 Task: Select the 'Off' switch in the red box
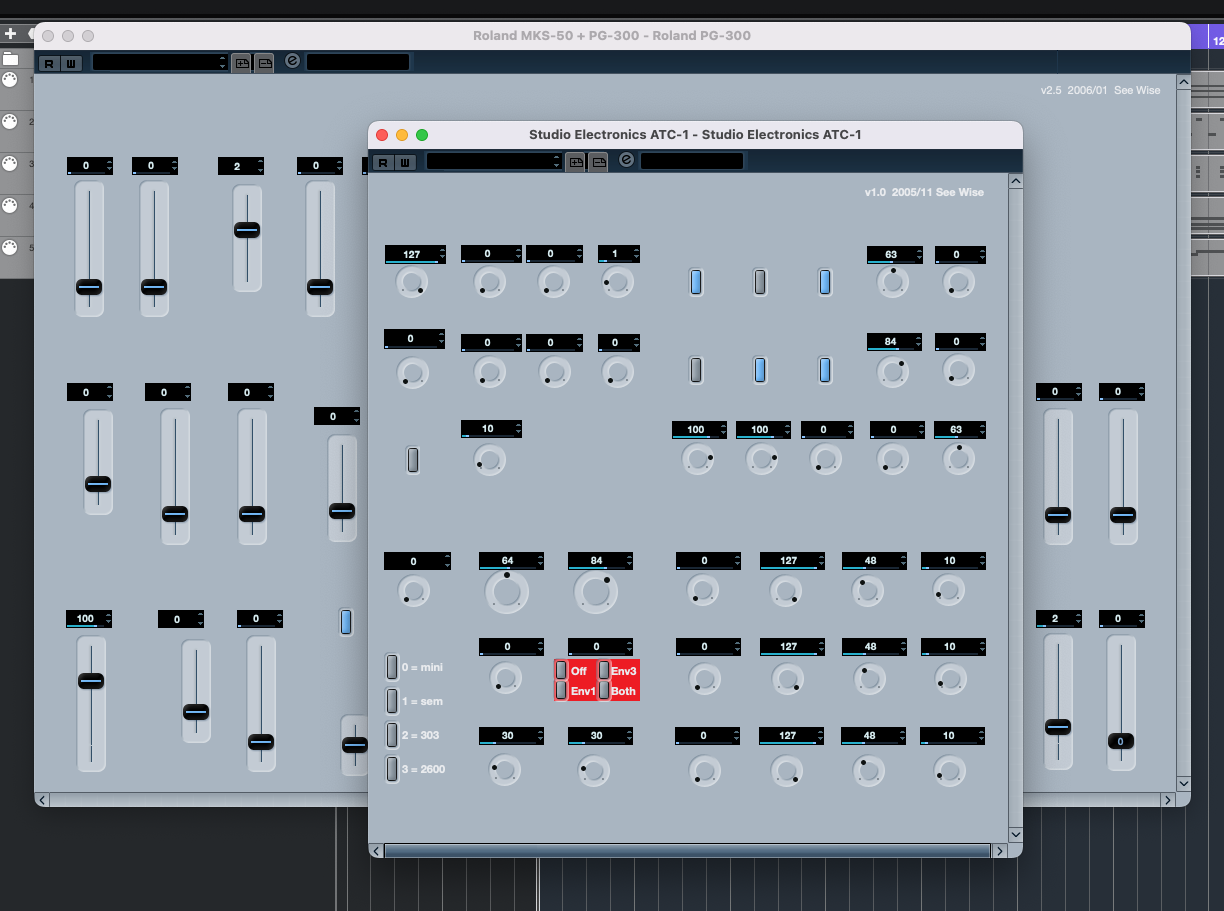coord(561,671)
